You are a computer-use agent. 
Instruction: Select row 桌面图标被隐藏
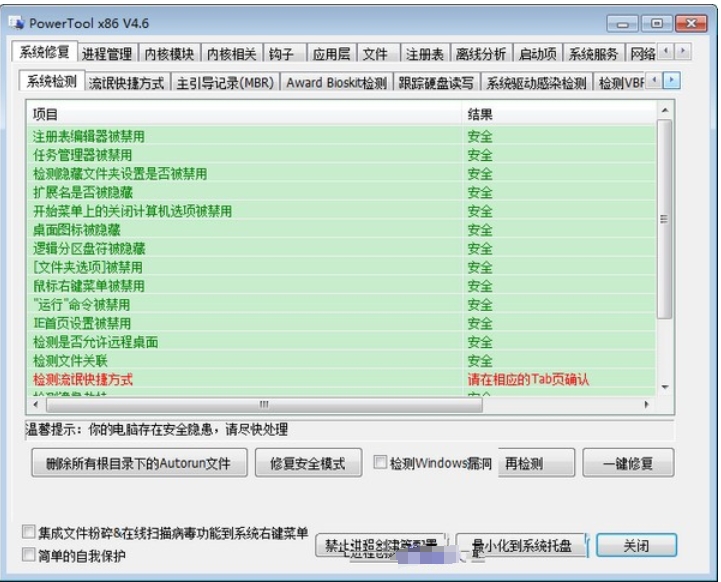point(341,230)
